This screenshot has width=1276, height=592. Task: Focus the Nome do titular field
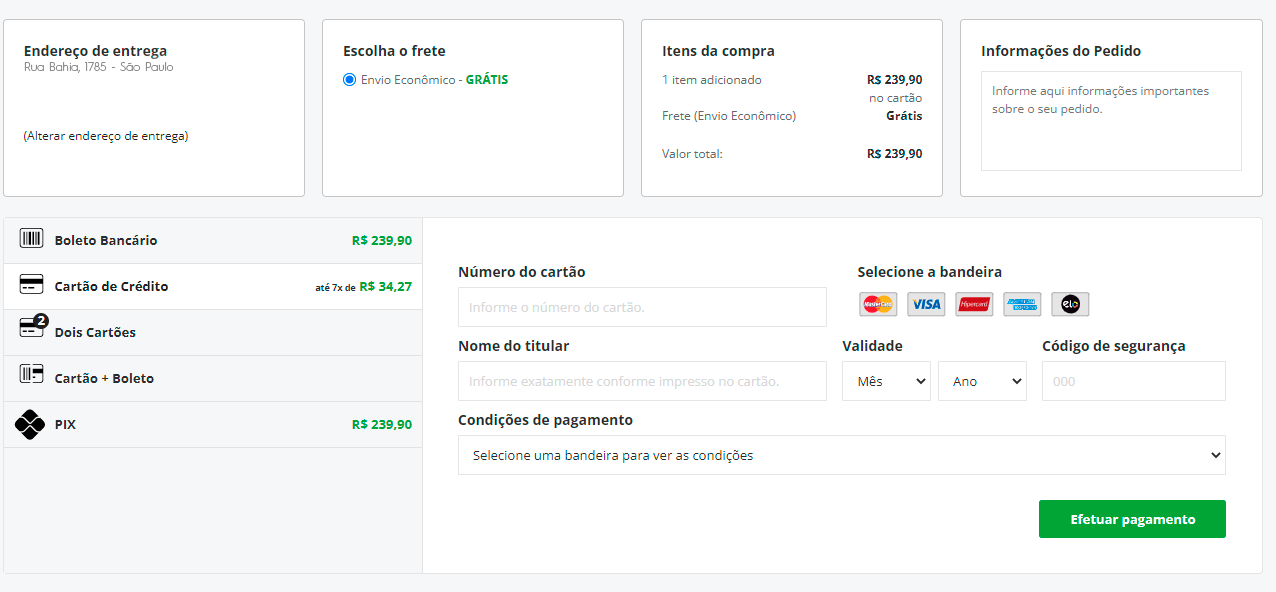642,381
